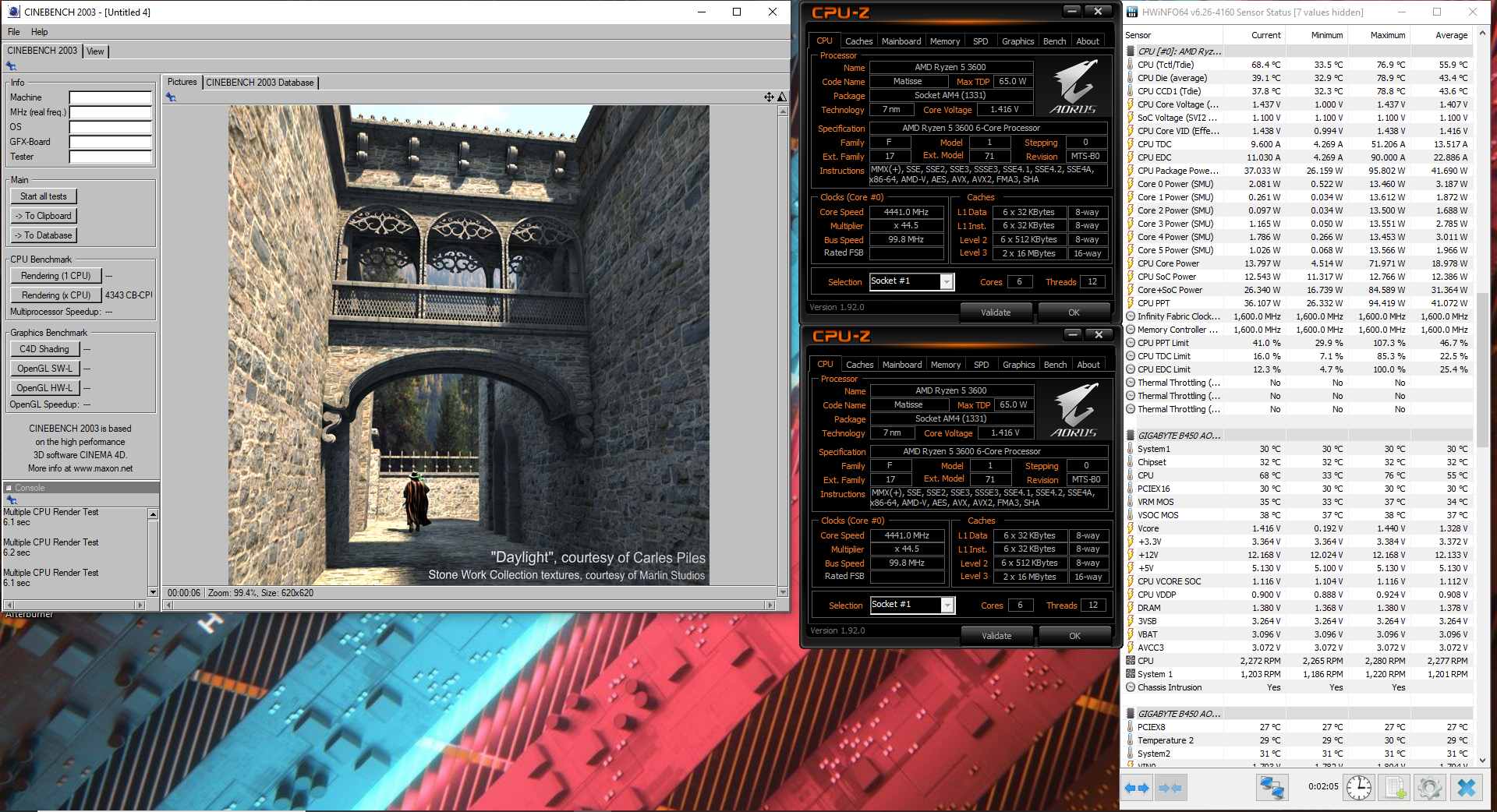The height and width of the screenshot is (812, 1497).
Task: Click lightning icon beside the DRAM voltage row
Action: pyautogui.click(x=1131, y=608)
